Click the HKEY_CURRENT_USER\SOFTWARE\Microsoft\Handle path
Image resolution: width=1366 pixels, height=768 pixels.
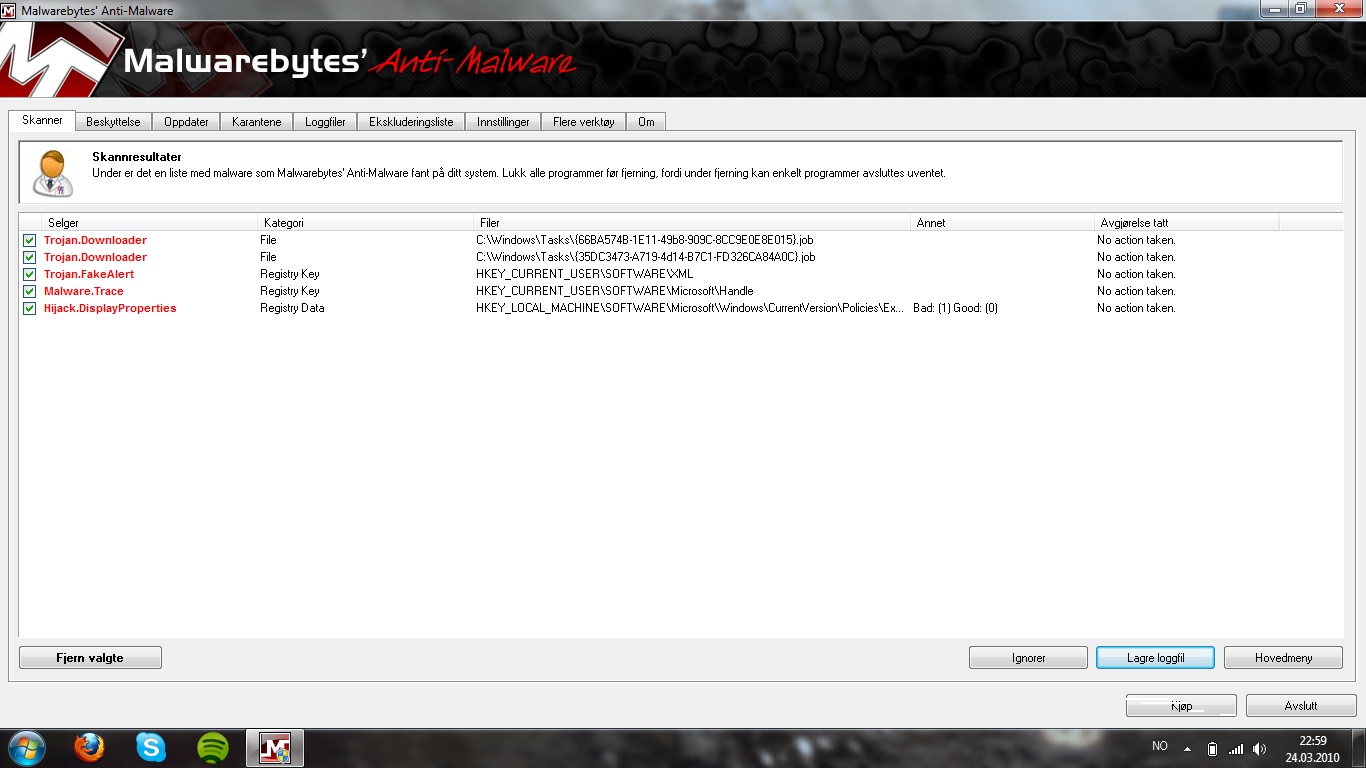tap(614, 291)
